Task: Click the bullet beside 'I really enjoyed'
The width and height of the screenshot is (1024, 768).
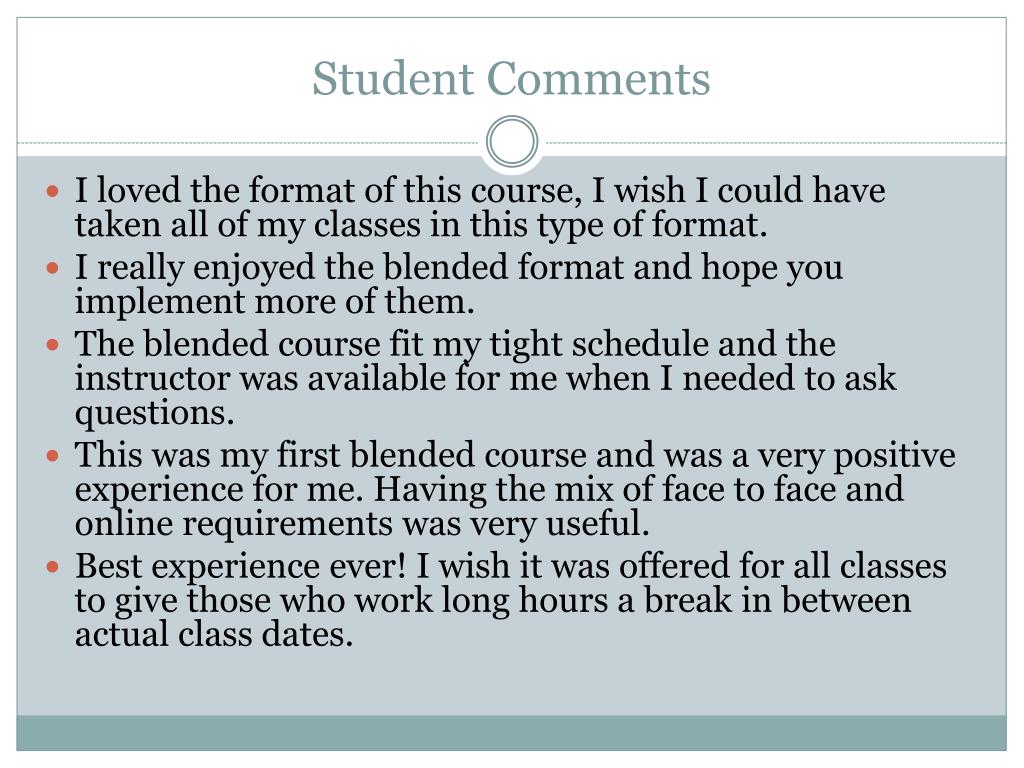Action: point(53,268)
